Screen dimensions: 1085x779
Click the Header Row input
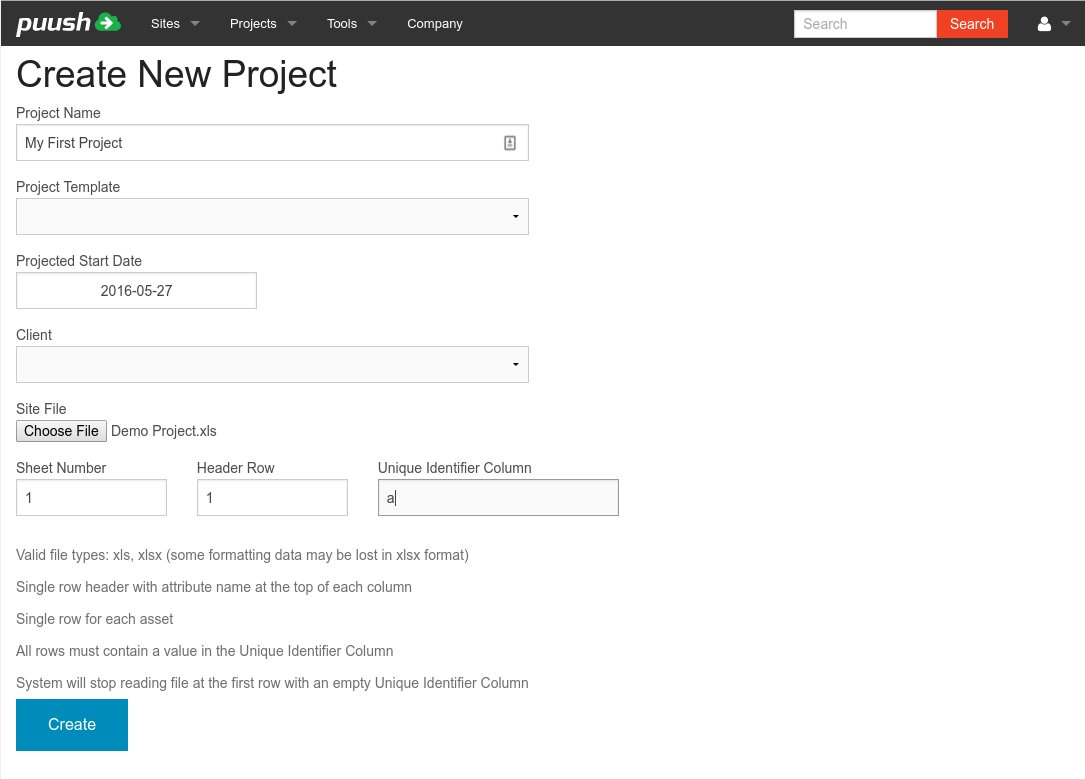[272, 498]
